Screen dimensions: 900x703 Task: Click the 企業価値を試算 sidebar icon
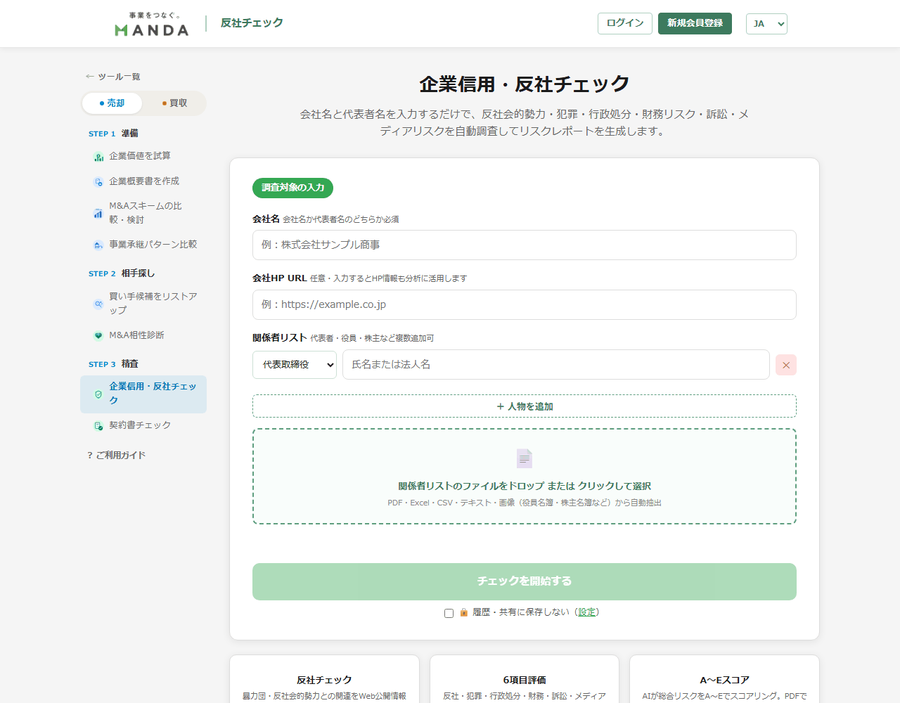(98, 157)
